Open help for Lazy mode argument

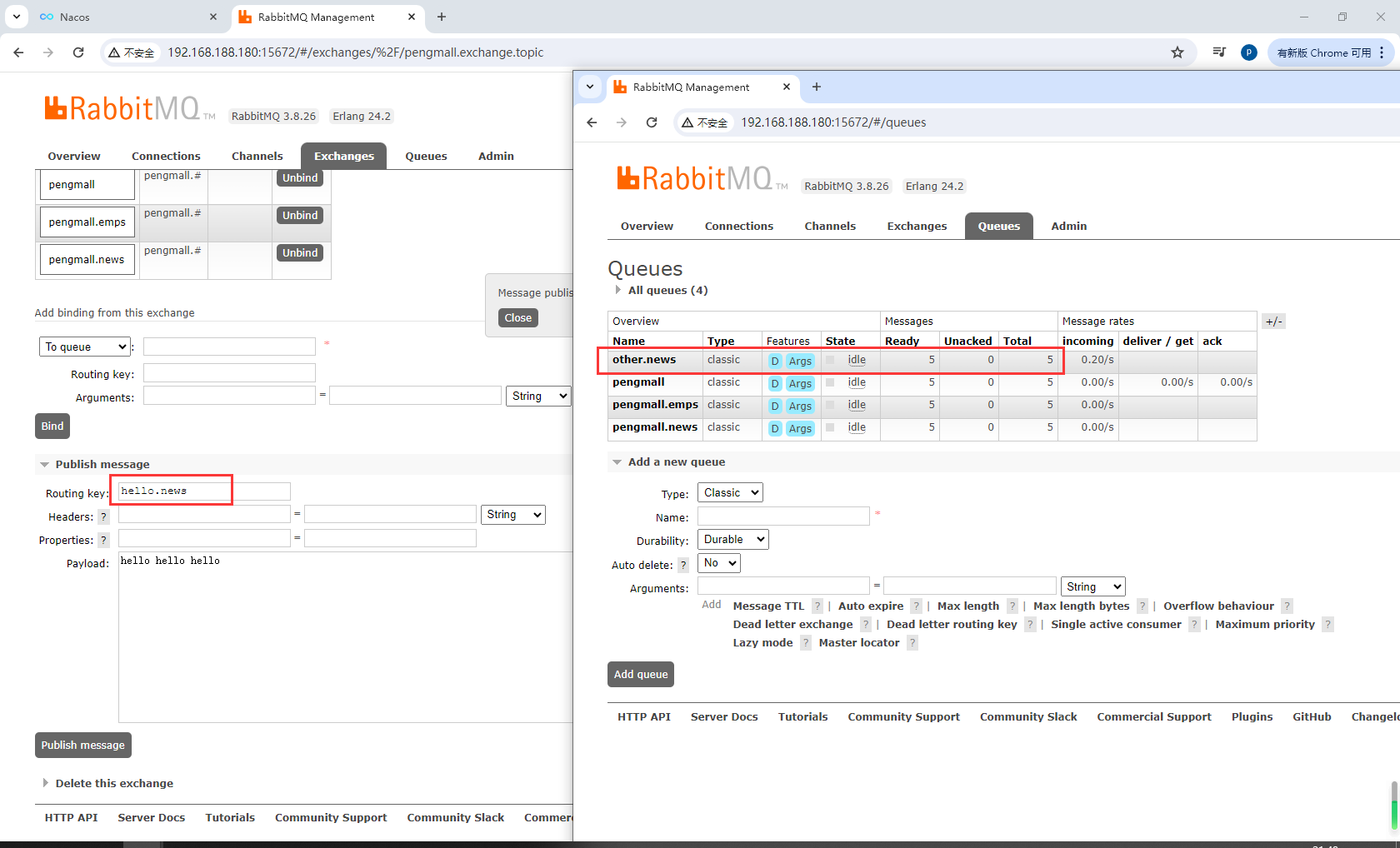[x=806, y=643]
